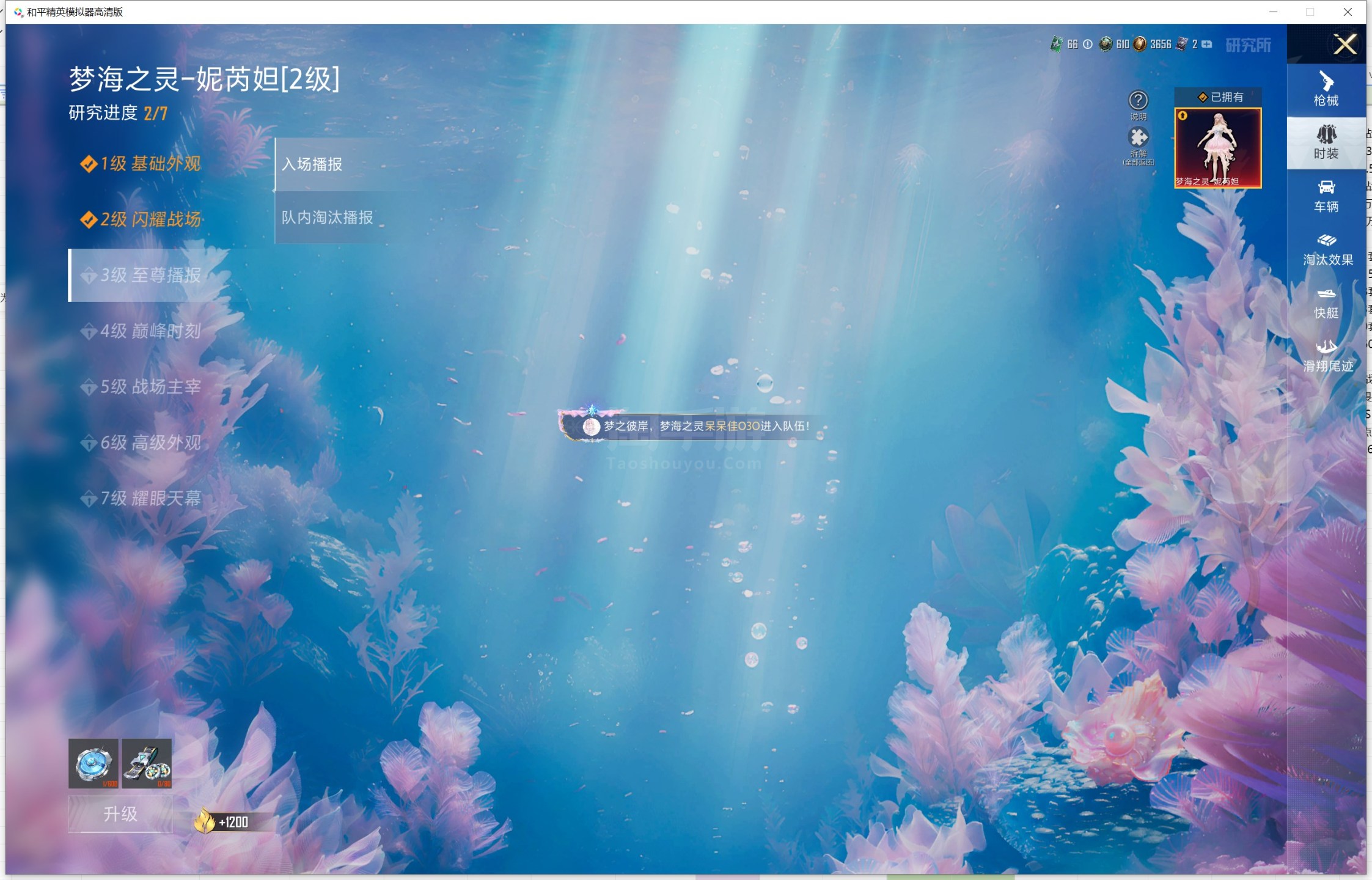Screen dimensions: 1372x880
Task: Select the 枪械 firearms category
Action: 1326,89
